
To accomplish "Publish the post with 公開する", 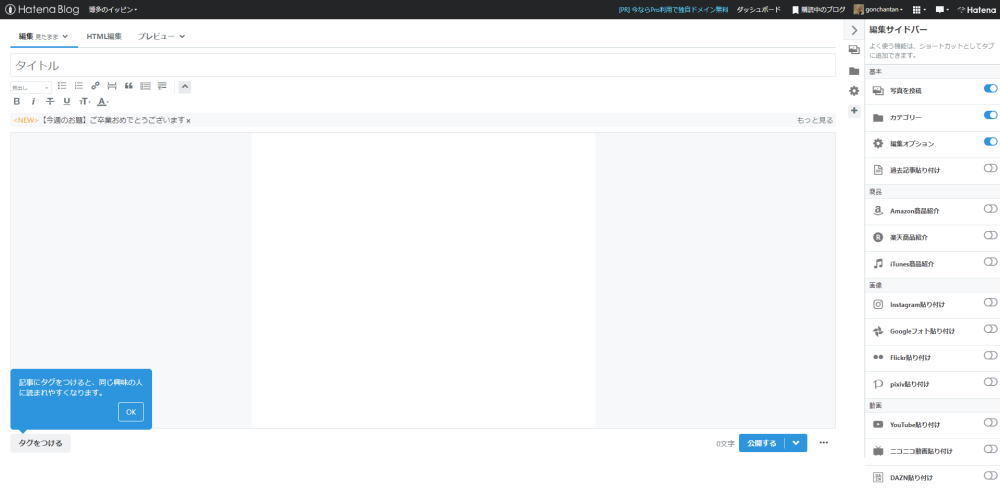I will 762,443.
